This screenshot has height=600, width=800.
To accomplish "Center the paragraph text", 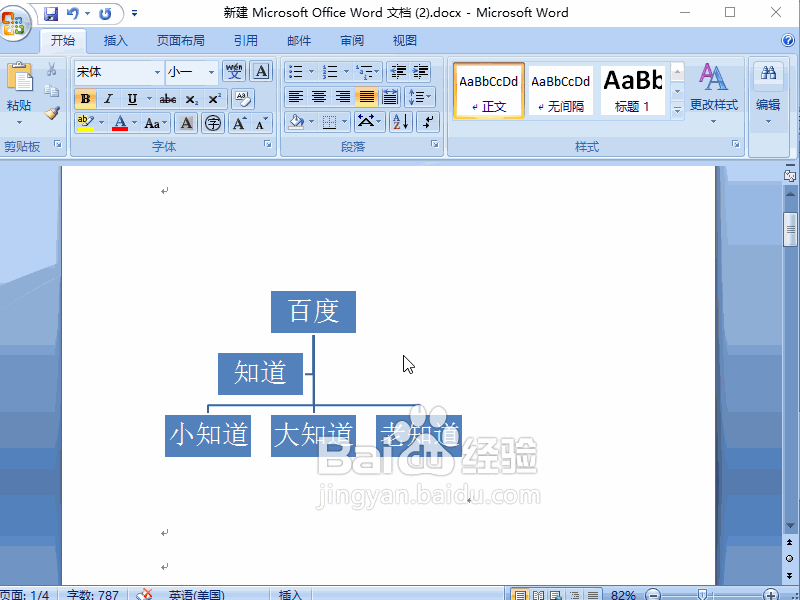I will (319, 97).
